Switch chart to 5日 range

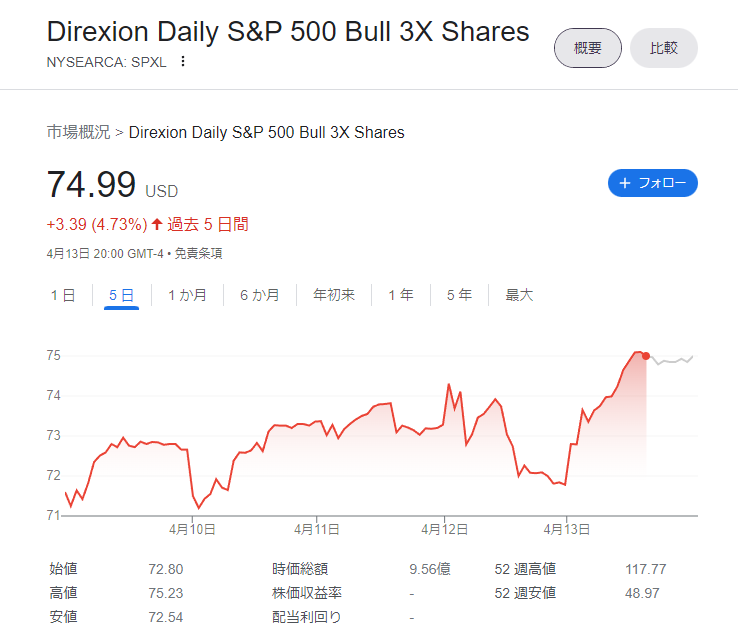(x=121, y=295)
